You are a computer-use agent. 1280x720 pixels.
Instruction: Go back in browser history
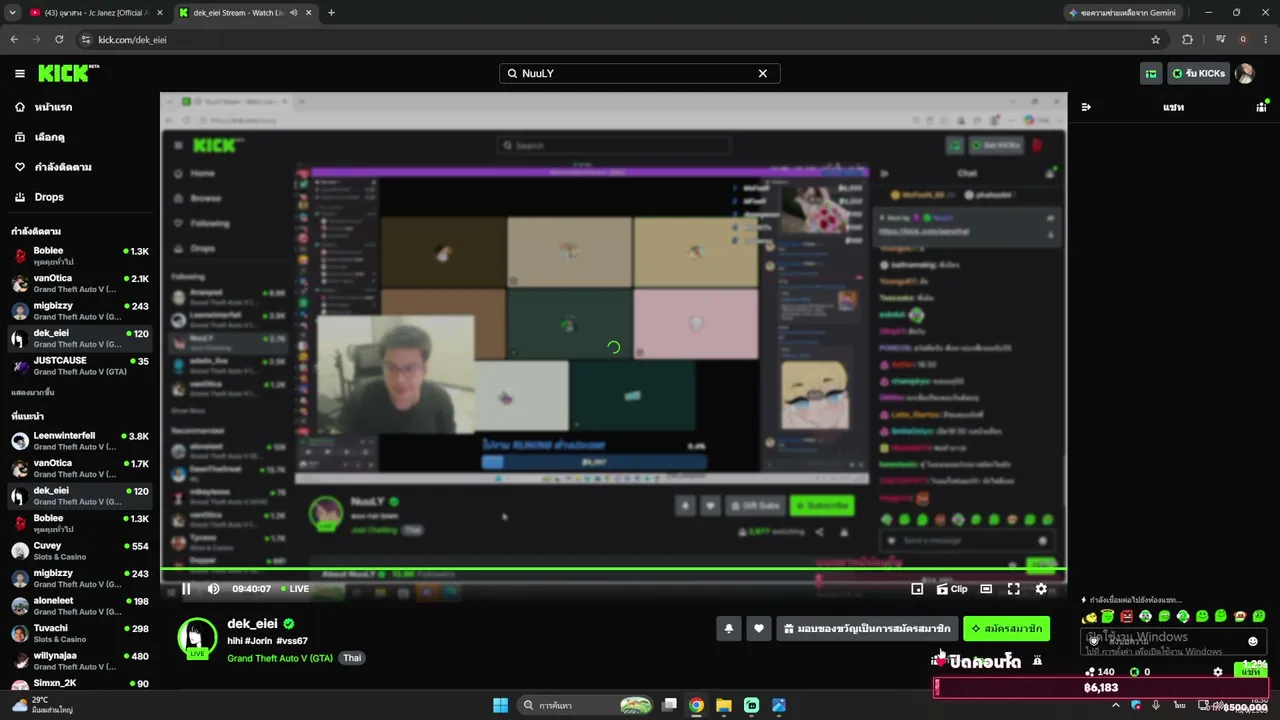tap(13, 39)
